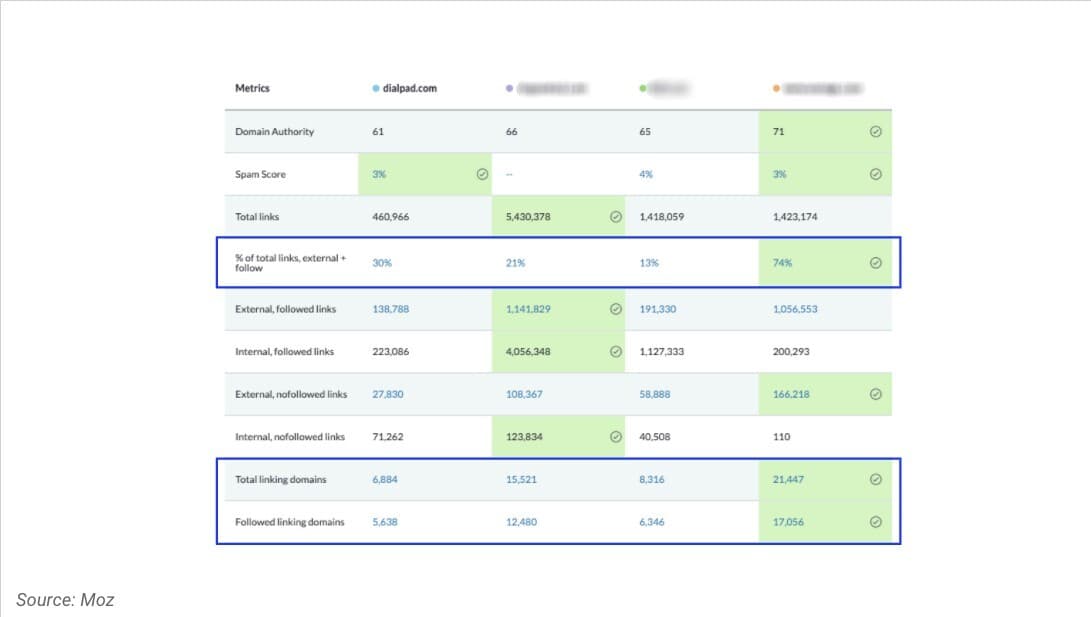The image size is (1091, 617).
Task: Select the 30% external follow percentage link
Action: [x=381, y=263]
